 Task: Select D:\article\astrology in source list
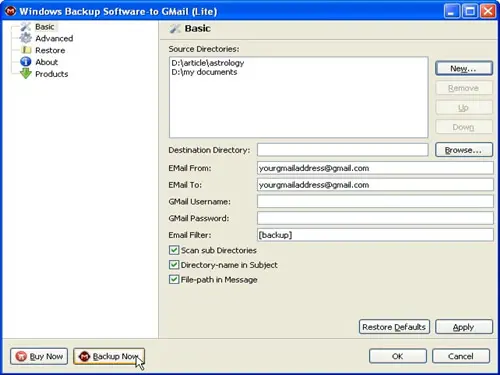click(x=208, y=63)
